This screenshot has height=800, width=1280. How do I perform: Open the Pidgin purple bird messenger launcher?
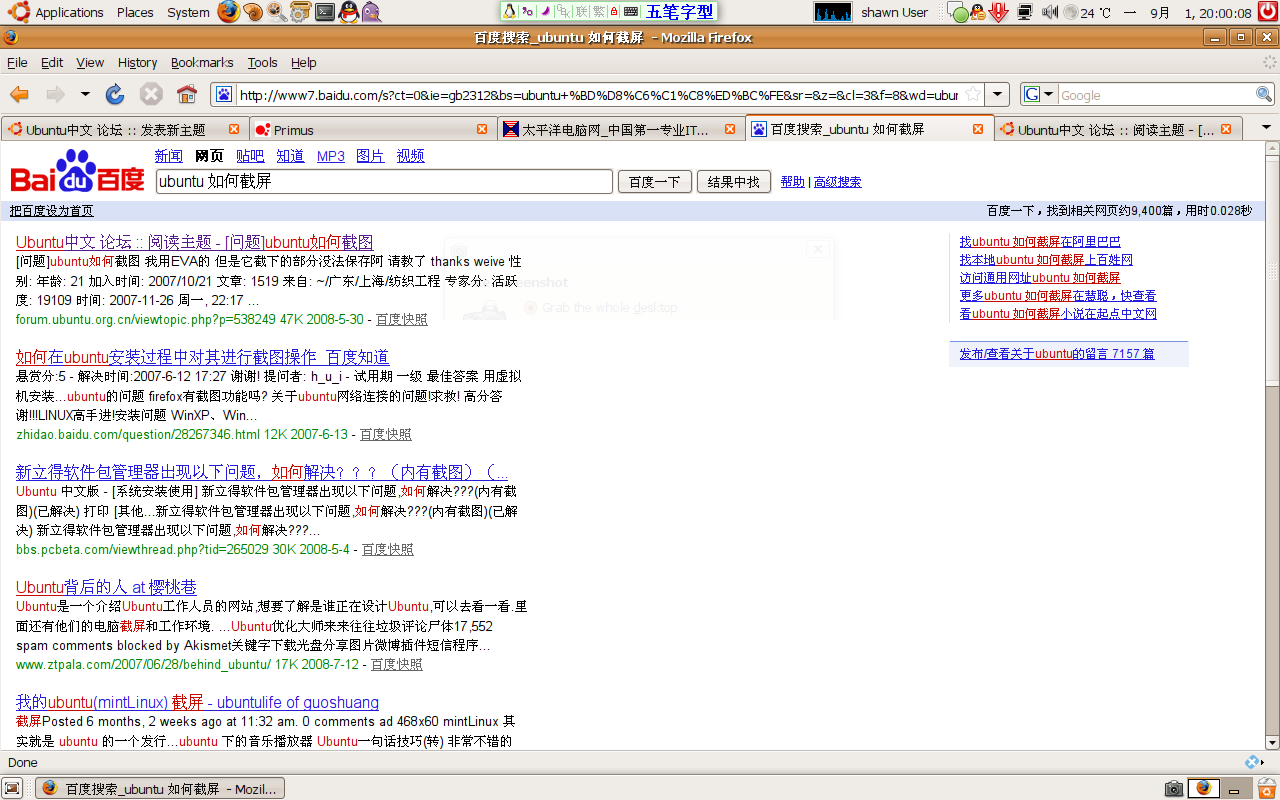tap(371, 12)
